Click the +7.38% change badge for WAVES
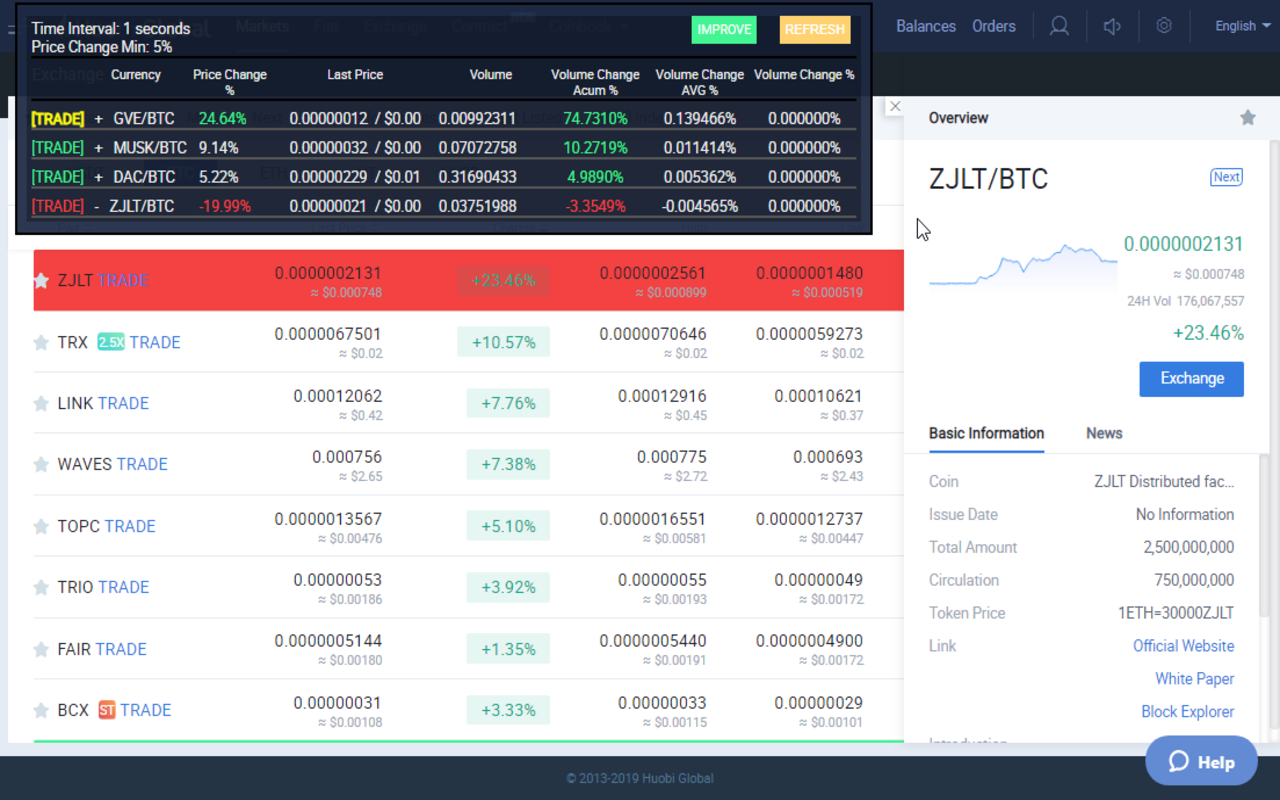Viewport: 1280px width, 800px height. click(x=508, y=465)
